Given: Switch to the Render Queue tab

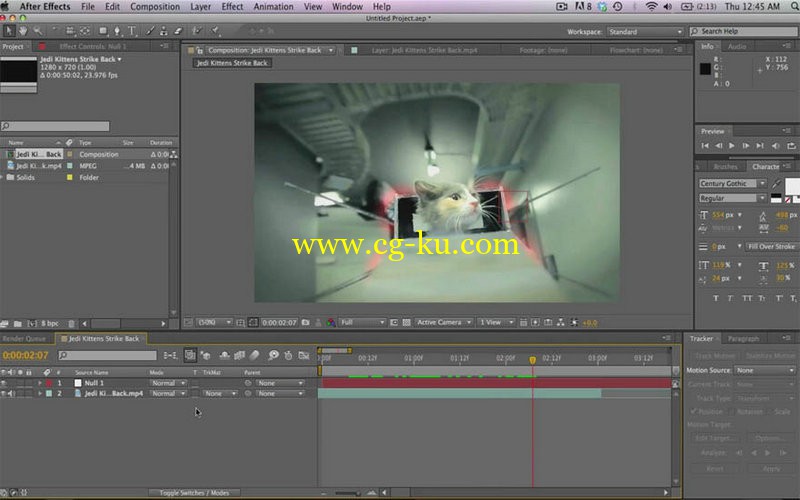Looking at the screenshot, I should pos(24,339).
